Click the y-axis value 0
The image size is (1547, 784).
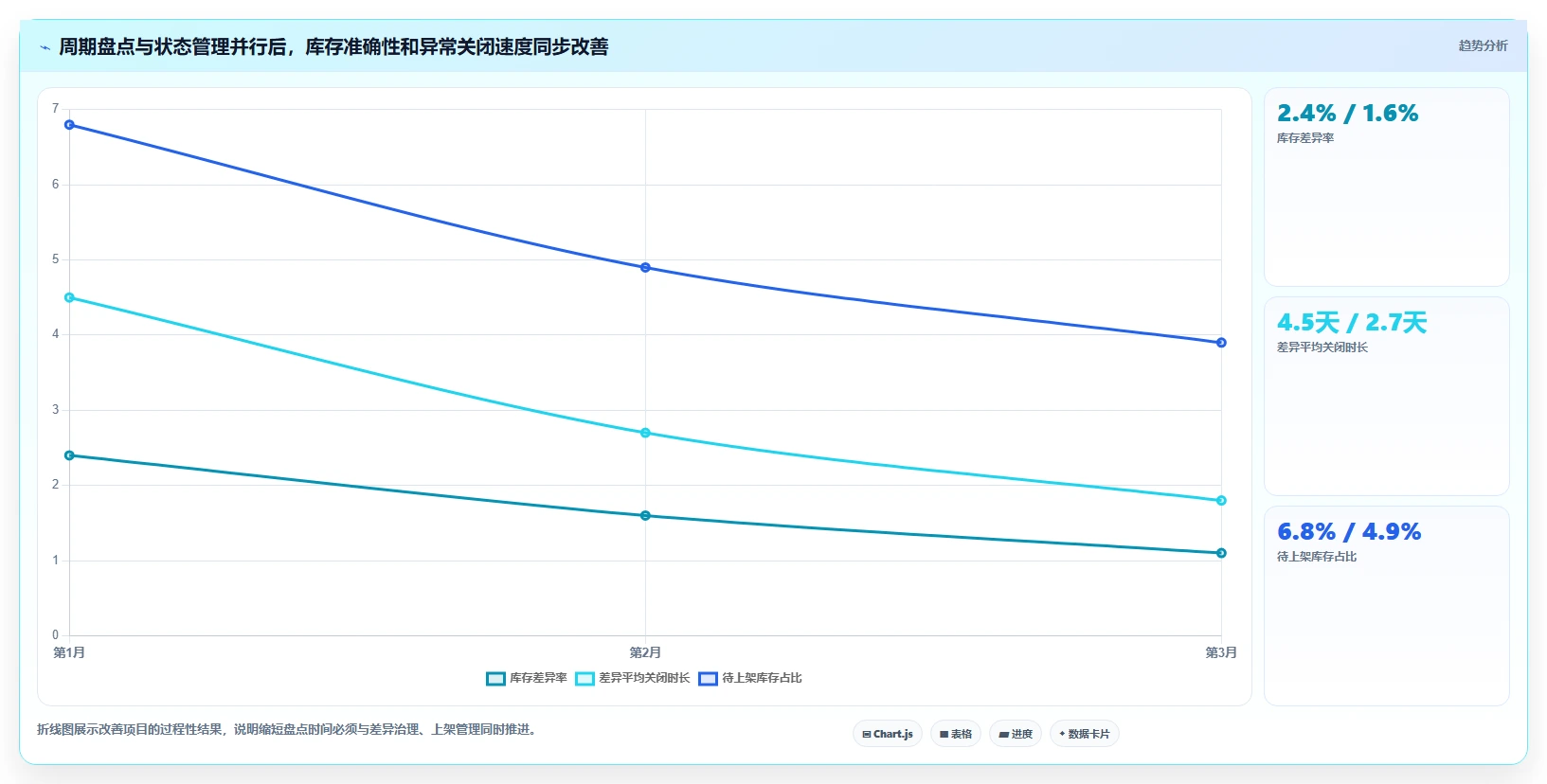pyautogui.click(x=55, y=635)
